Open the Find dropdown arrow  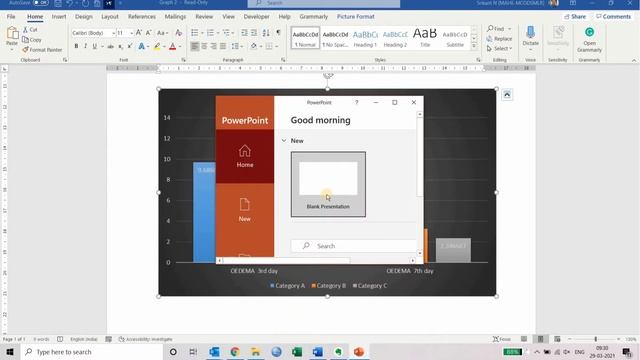(509, 29)
